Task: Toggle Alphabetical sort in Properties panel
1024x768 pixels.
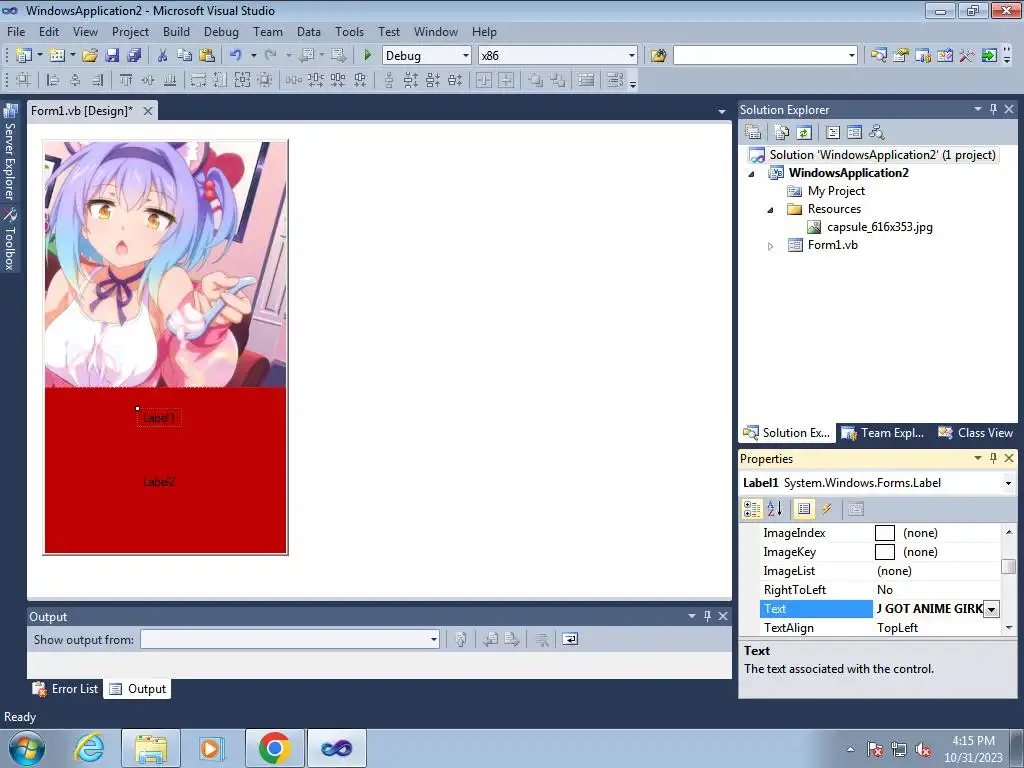Action: coord(775,509)
